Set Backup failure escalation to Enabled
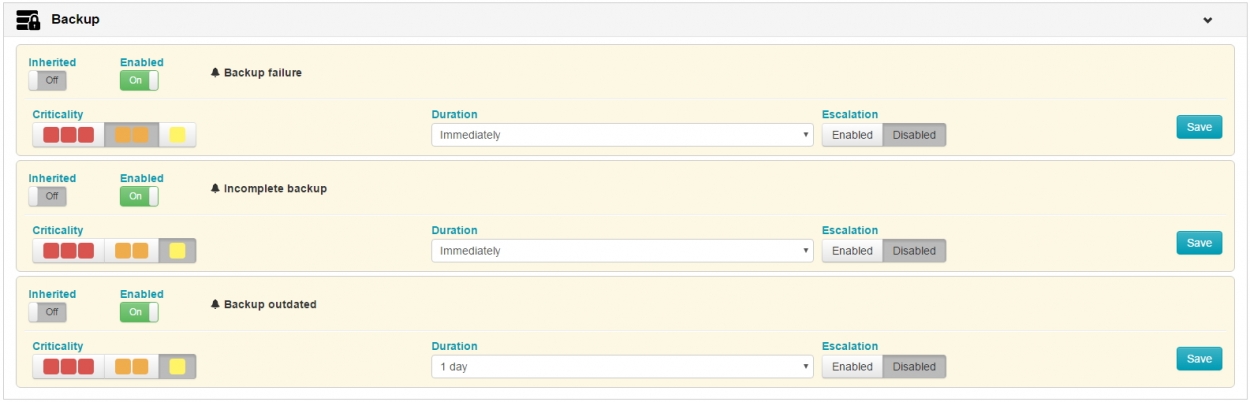The width and height of the screenshot is (1250, 402). pos(852,135)
